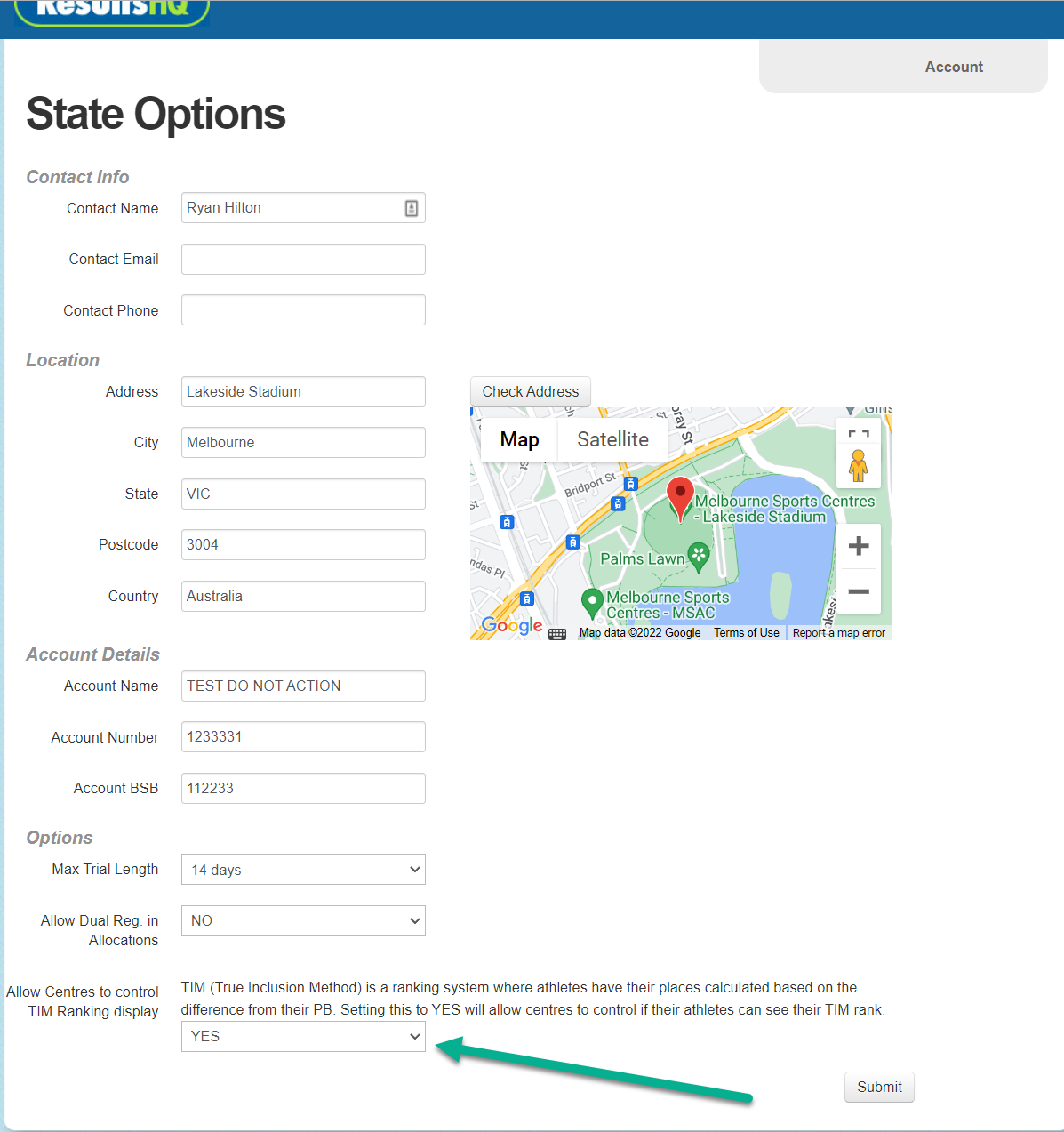The image size is (1064, 1132).
Task: Click the Google logo on the map
Action: point(512,625)
